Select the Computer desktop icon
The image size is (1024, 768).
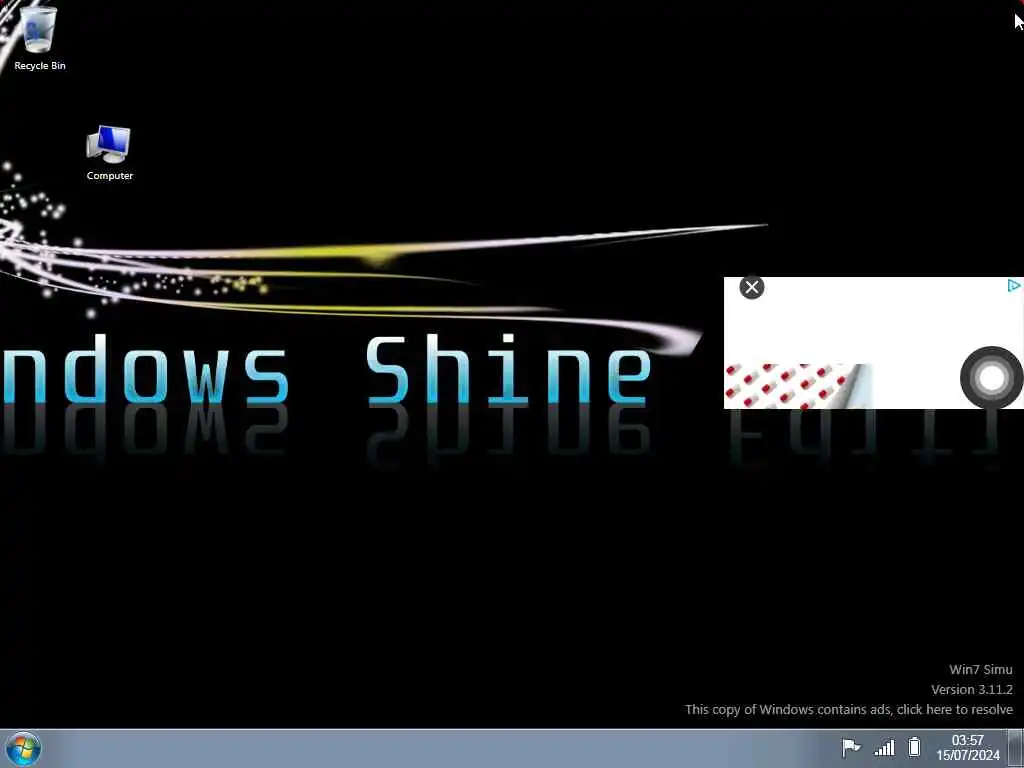(109, 153)
